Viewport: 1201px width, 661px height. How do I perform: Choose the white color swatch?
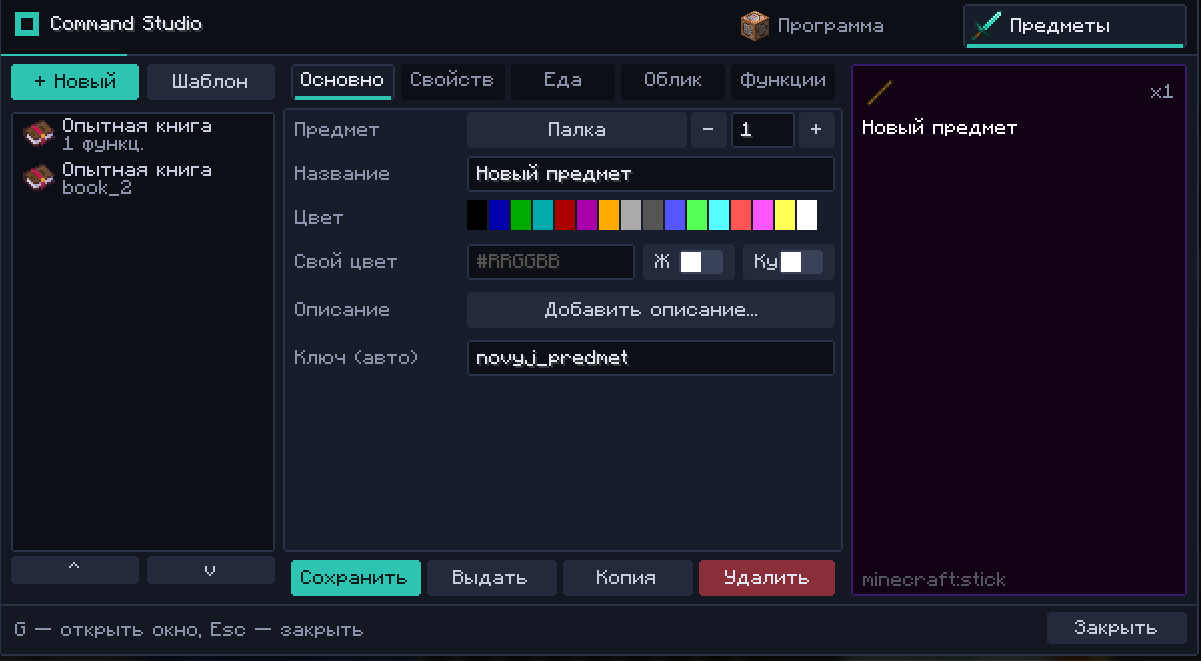807,215
